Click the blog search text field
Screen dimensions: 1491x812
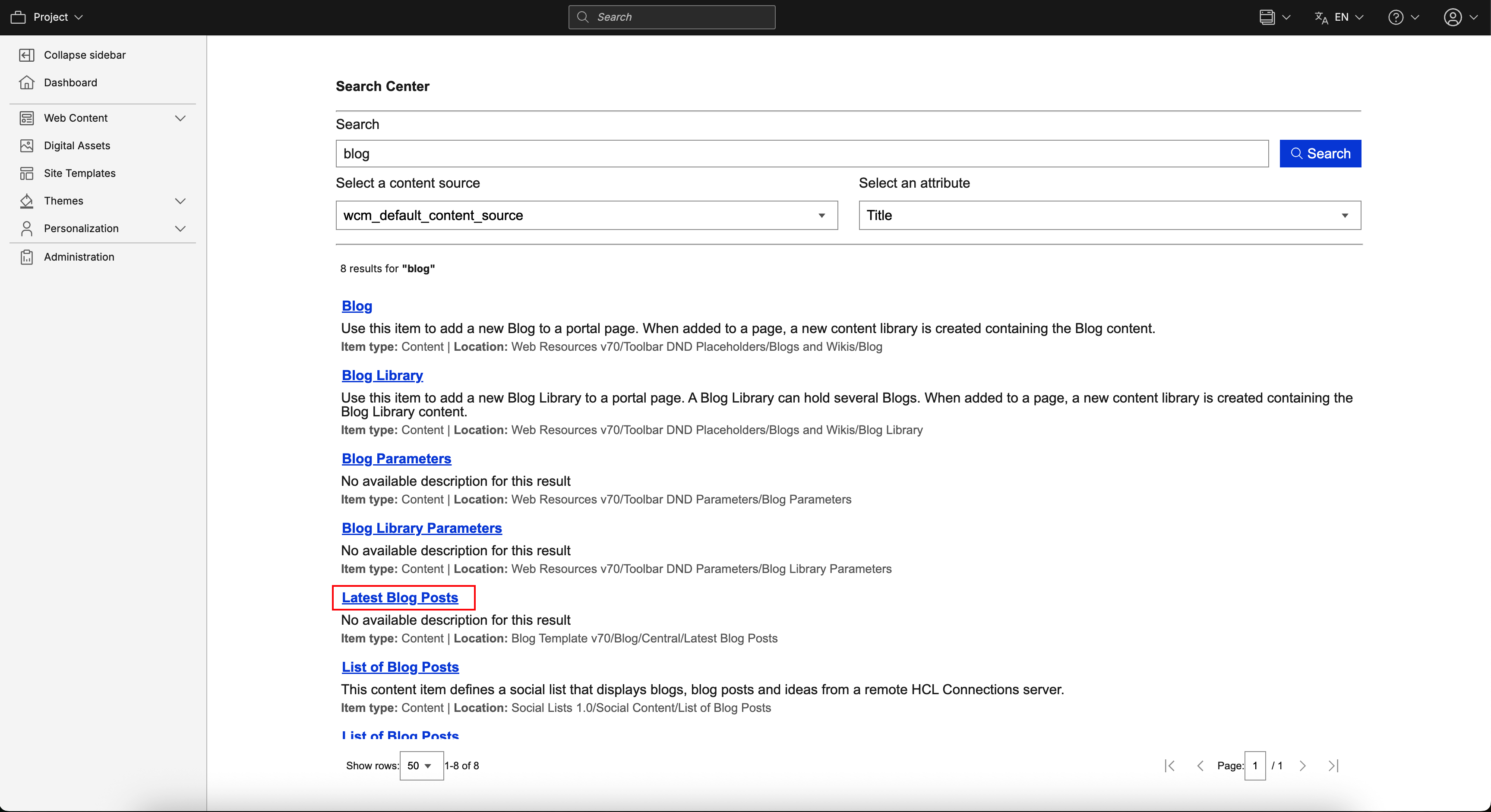(x=802, y=154)
